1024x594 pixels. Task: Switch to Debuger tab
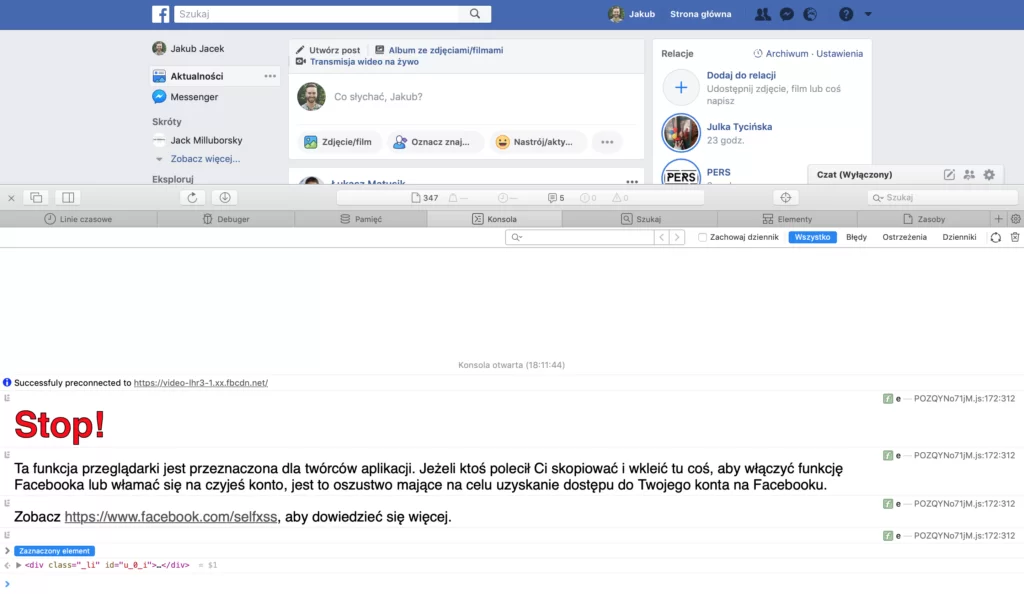tap(226, 219)
